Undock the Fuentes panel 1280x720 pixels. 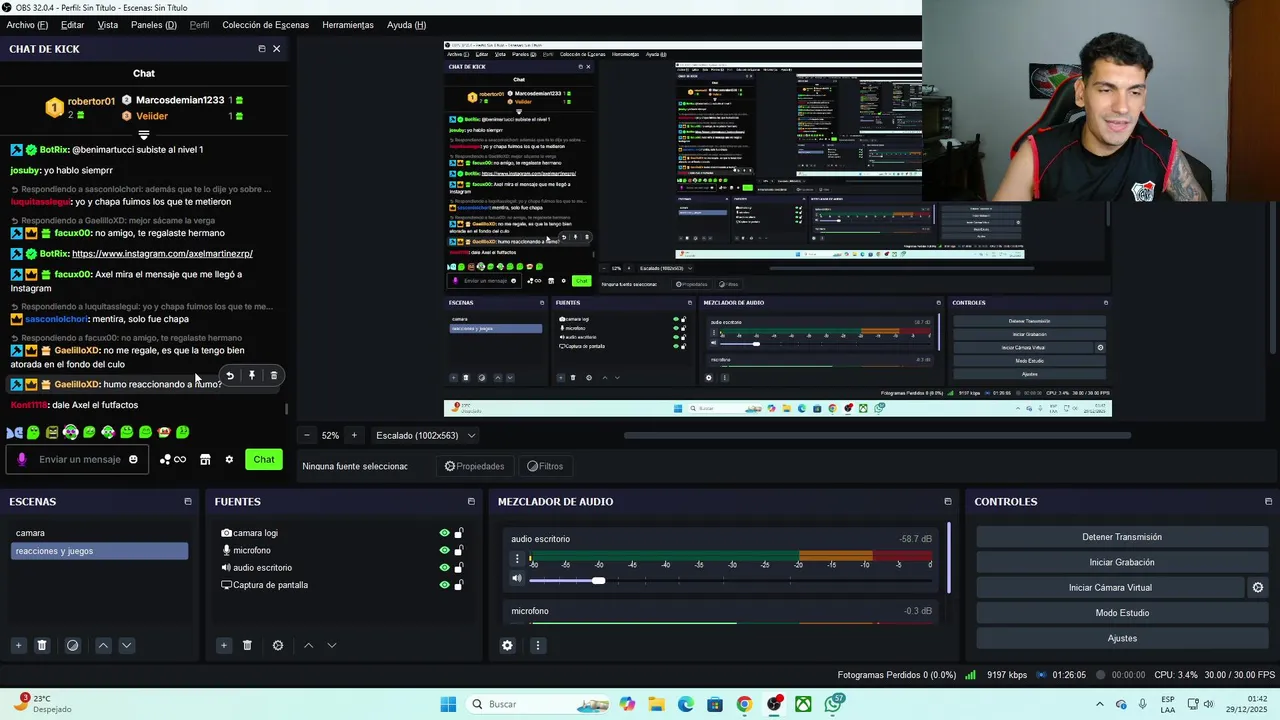pos(471,502)
